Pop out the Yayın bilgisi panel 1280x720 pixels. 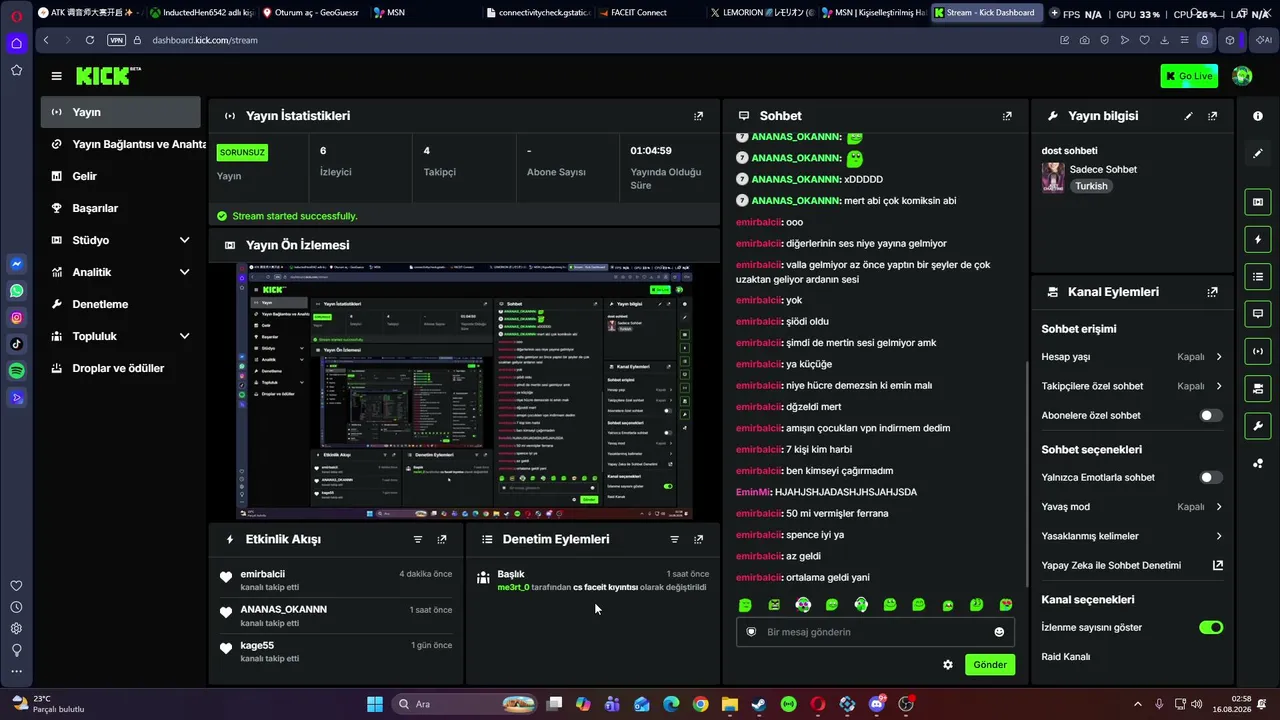1212,116
